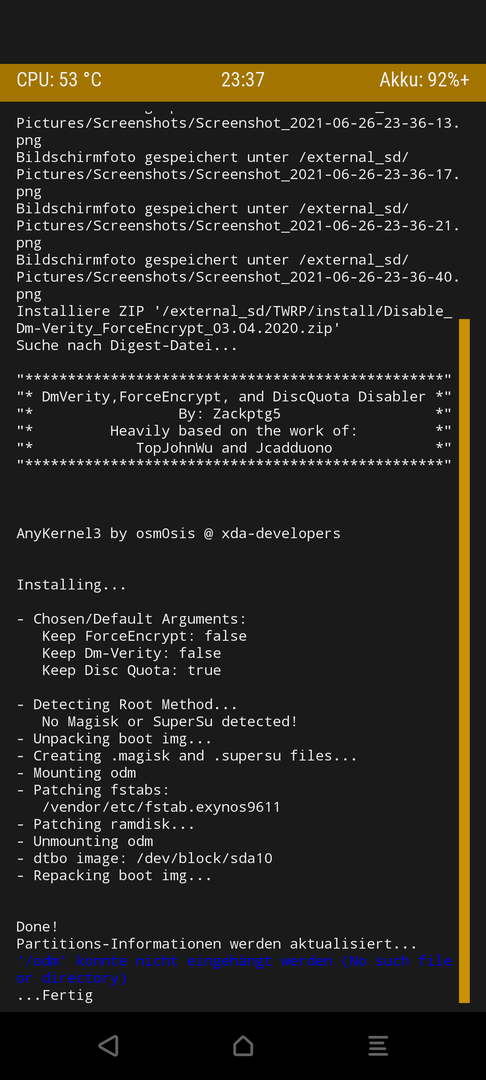Click 'AnyKernel3 by osm0sis' line
The width and height of the screenshot is (486, 1080).
pyautogui.click(x=178, y=533)
